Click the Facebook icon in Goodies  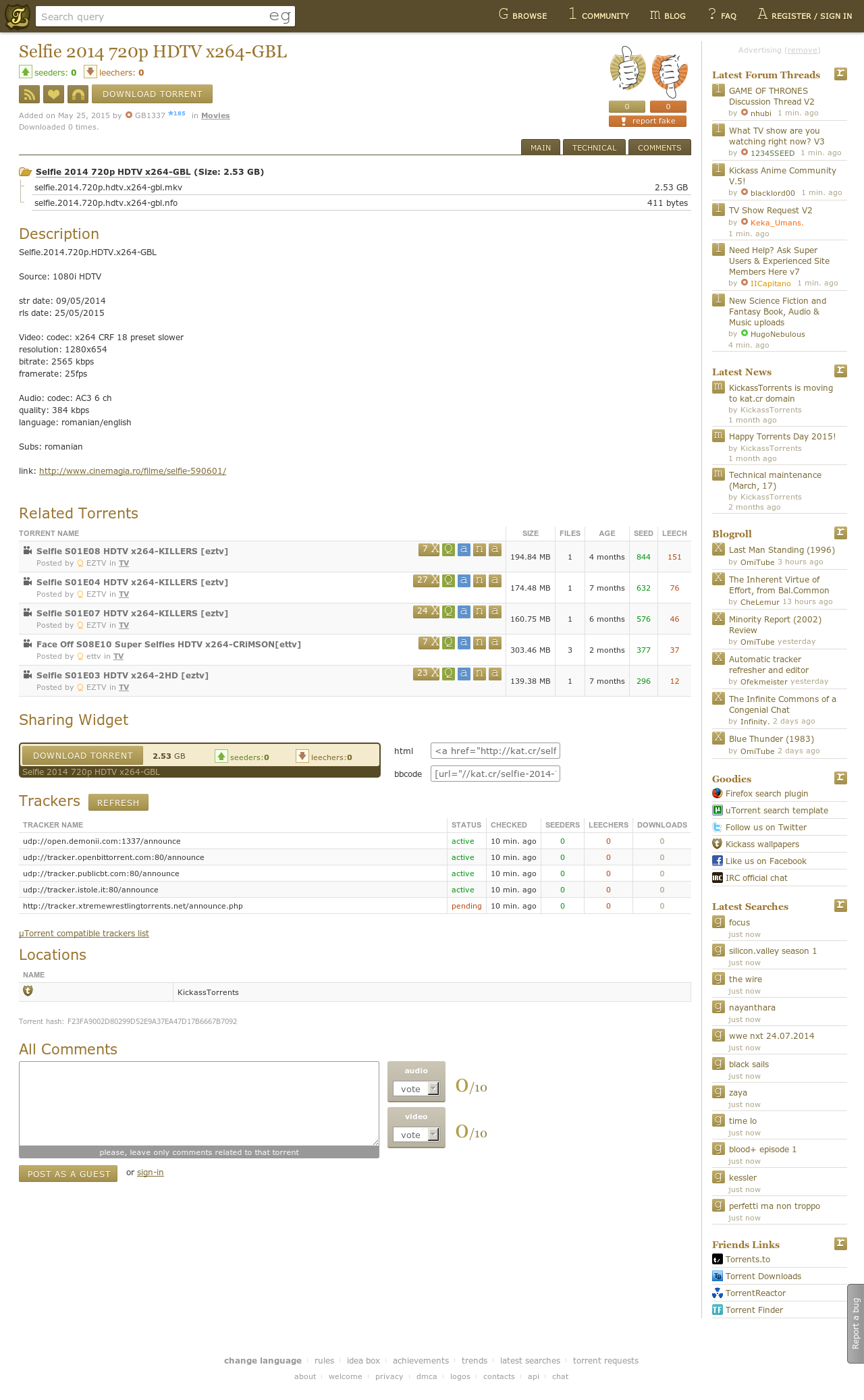click(718, 861)
